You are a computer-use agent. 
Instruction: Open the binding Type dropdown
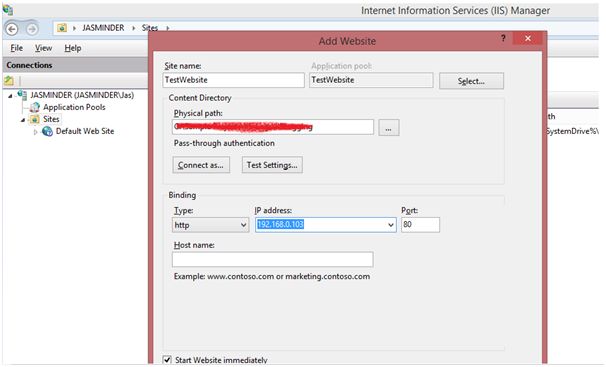(x=210, y=225)
